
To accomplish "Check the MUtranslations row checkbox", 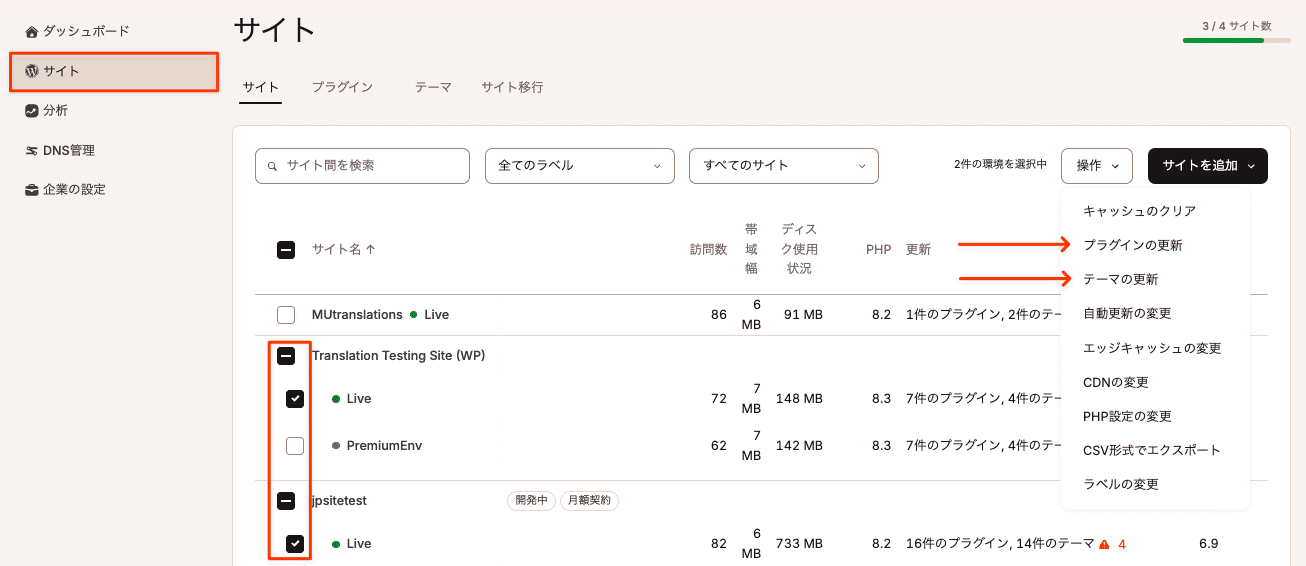I will tap(286, 315).
